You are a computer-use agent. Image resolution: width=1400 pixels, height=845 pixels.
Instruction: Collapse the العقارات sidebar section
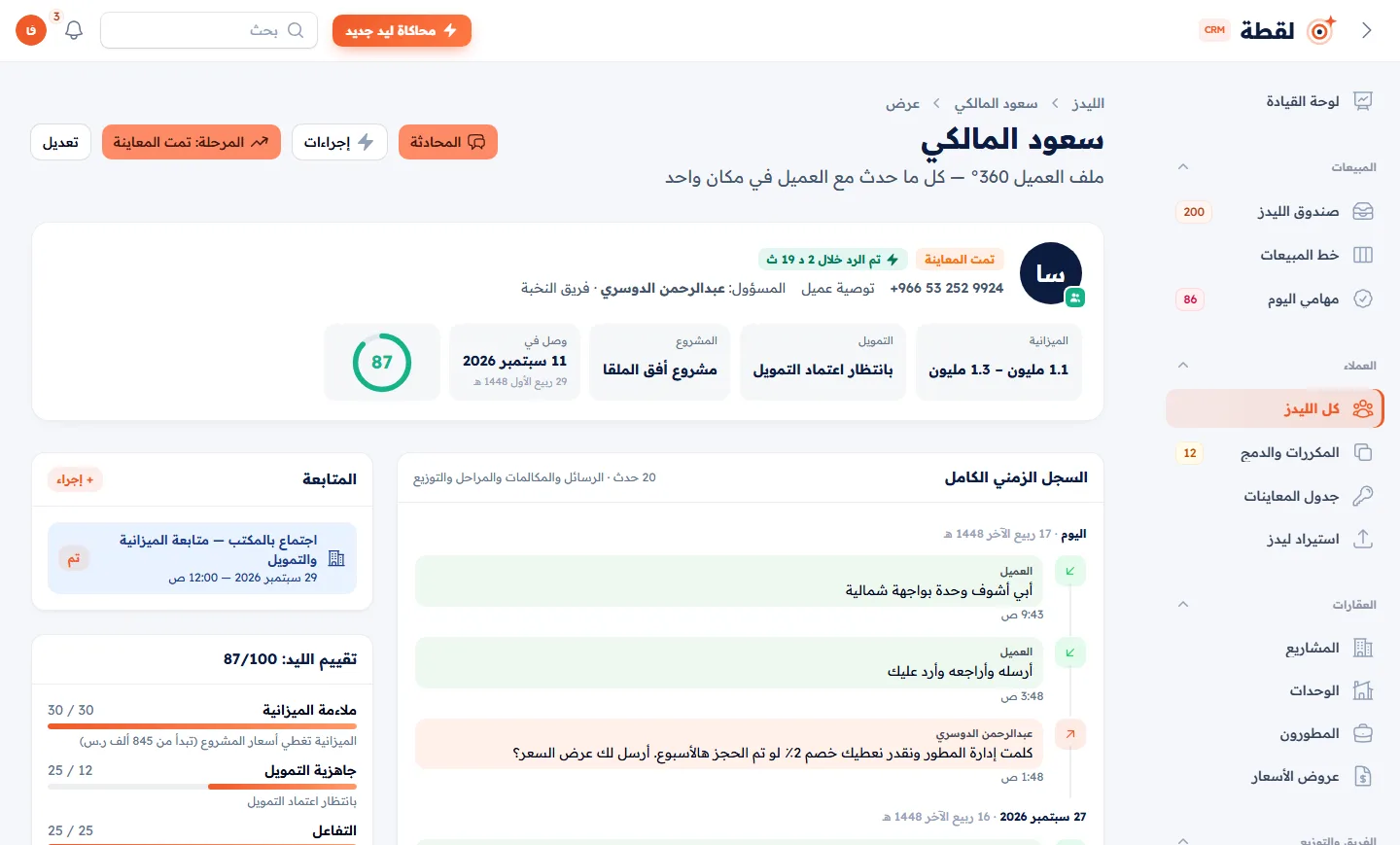tap(1183, 605)
